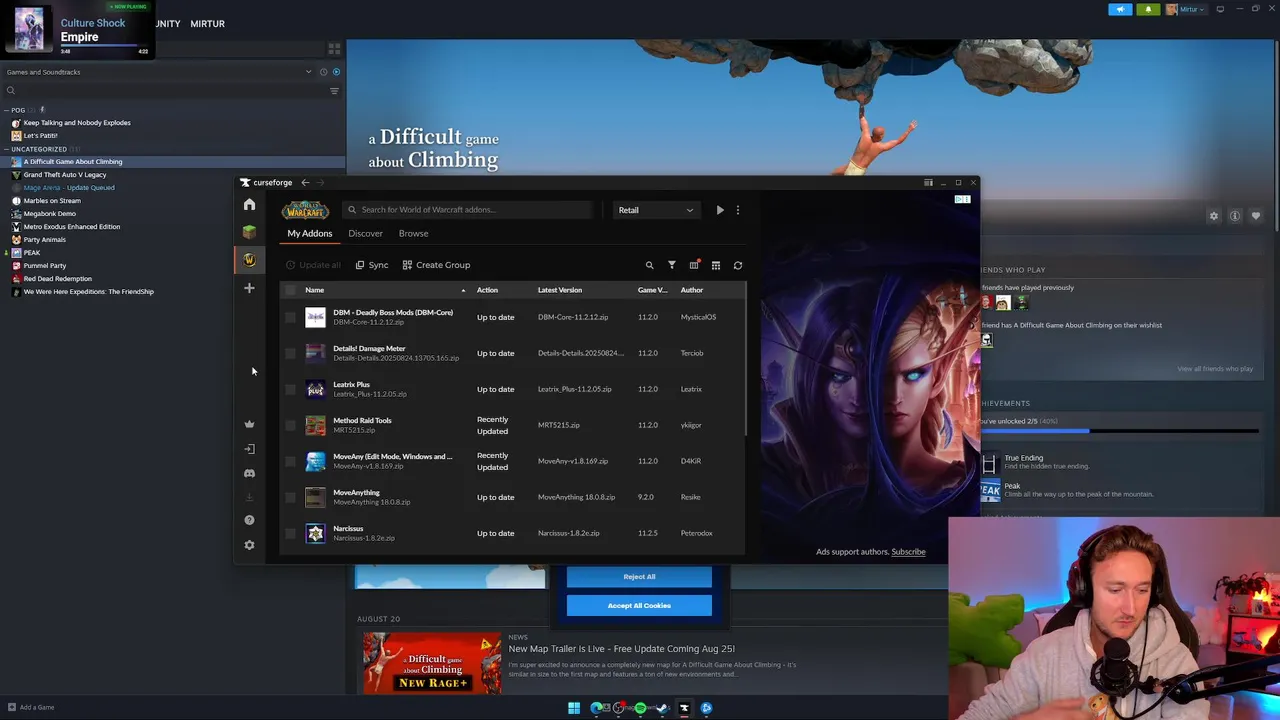
Task: Open CurseForge settings gear icon
Action: pos(249,545)
